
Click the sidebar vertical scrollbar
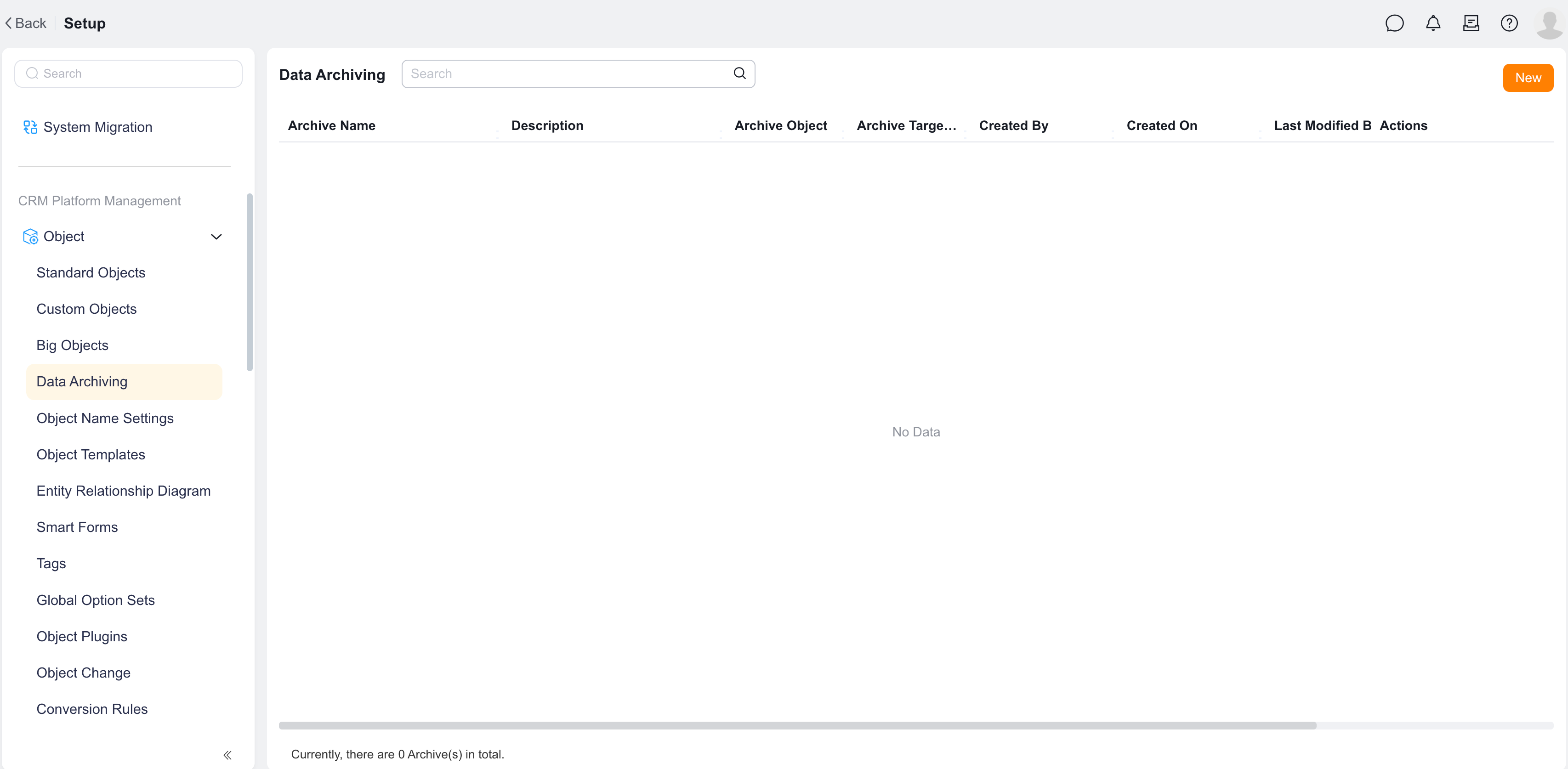coord(250,282)
